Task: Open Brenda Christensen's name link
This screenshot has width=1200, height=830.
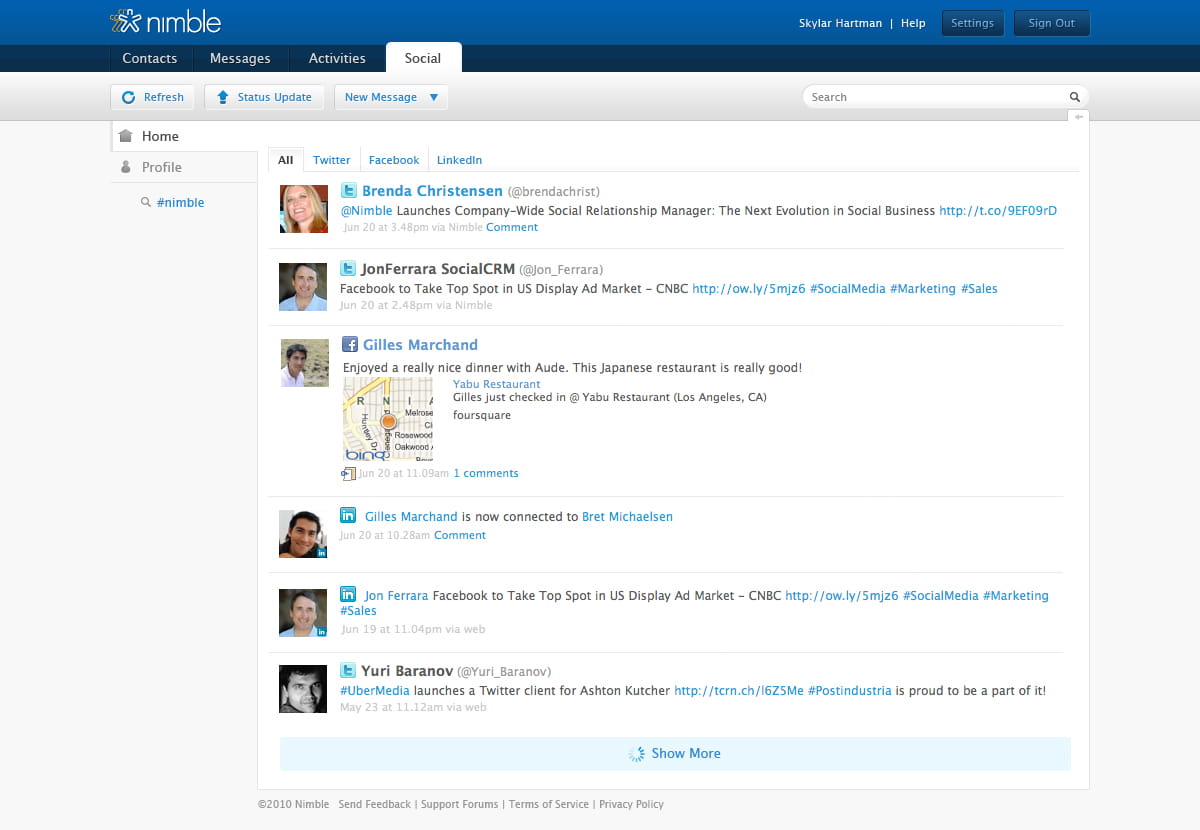Action: [x=432, y=190]
